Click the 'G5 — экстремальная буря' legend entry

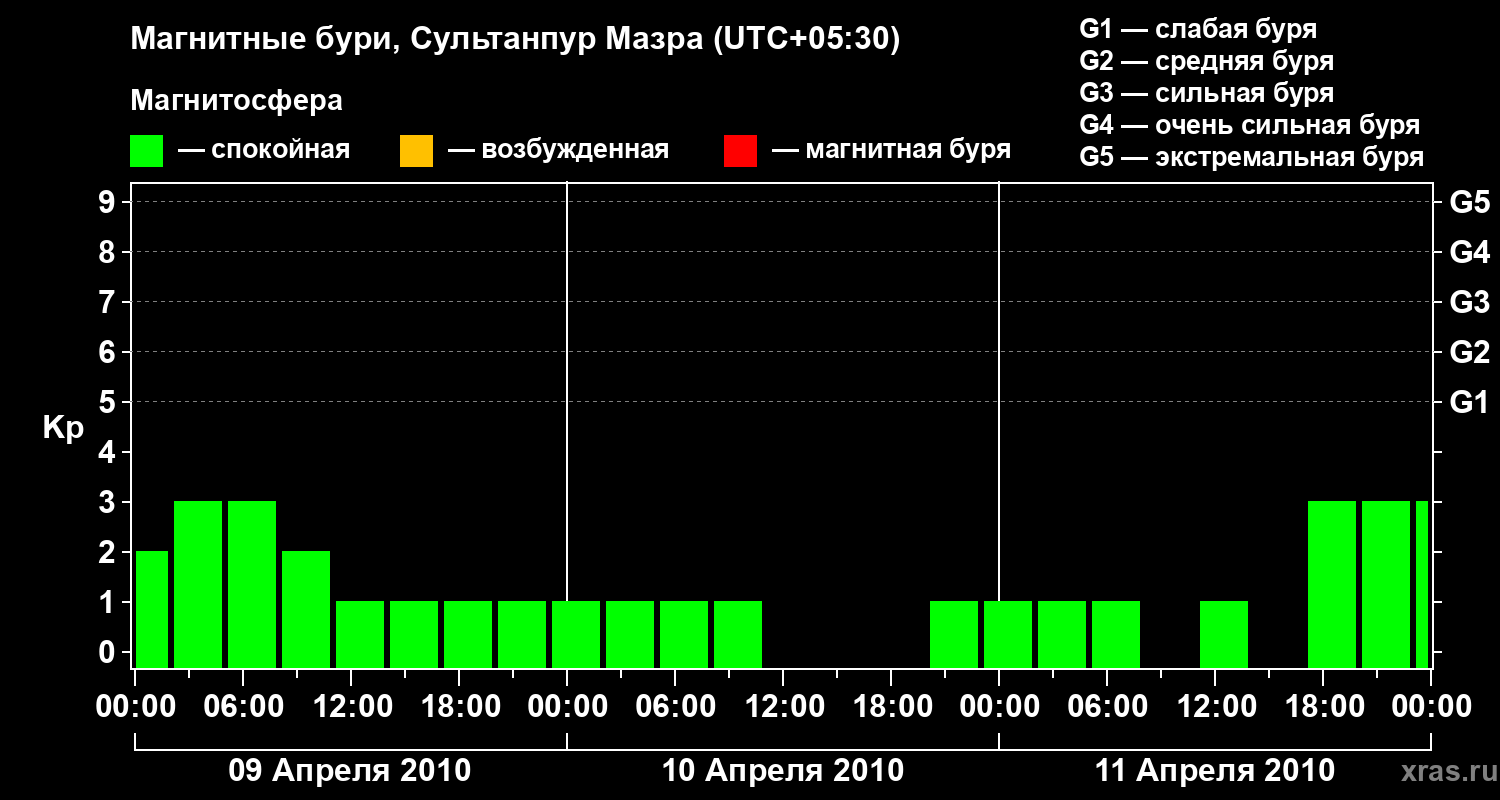click(1251, 157)
